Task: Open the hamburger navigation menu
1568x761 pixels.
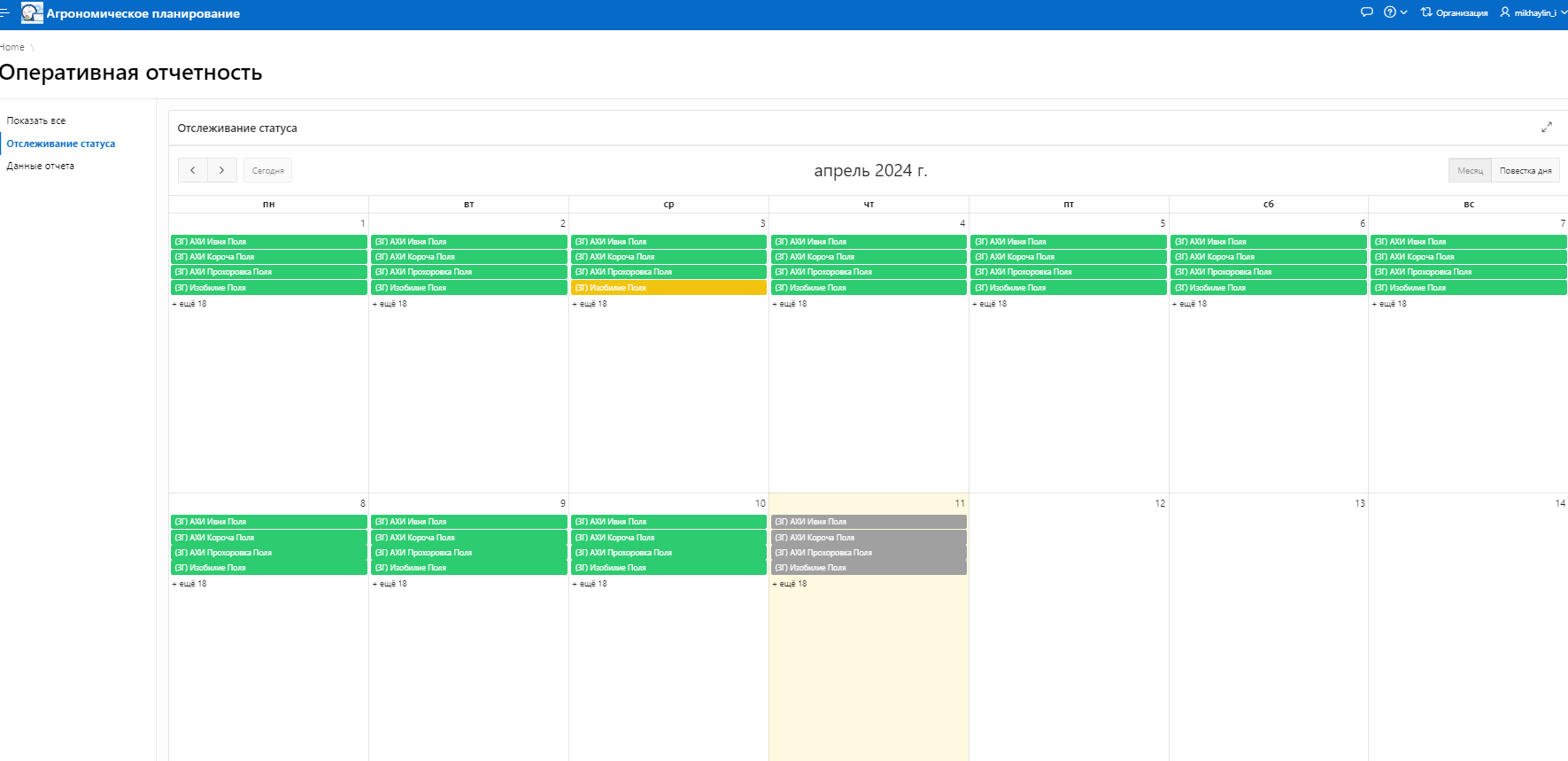Action: [4, 13]
